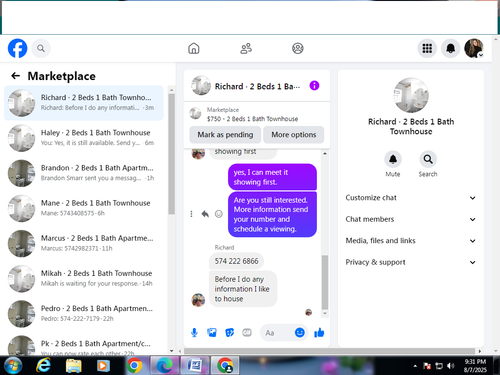Viewport: 500px width, 375px height.
Task: Reply to the message with arrow icon
Action: point(205,214)
